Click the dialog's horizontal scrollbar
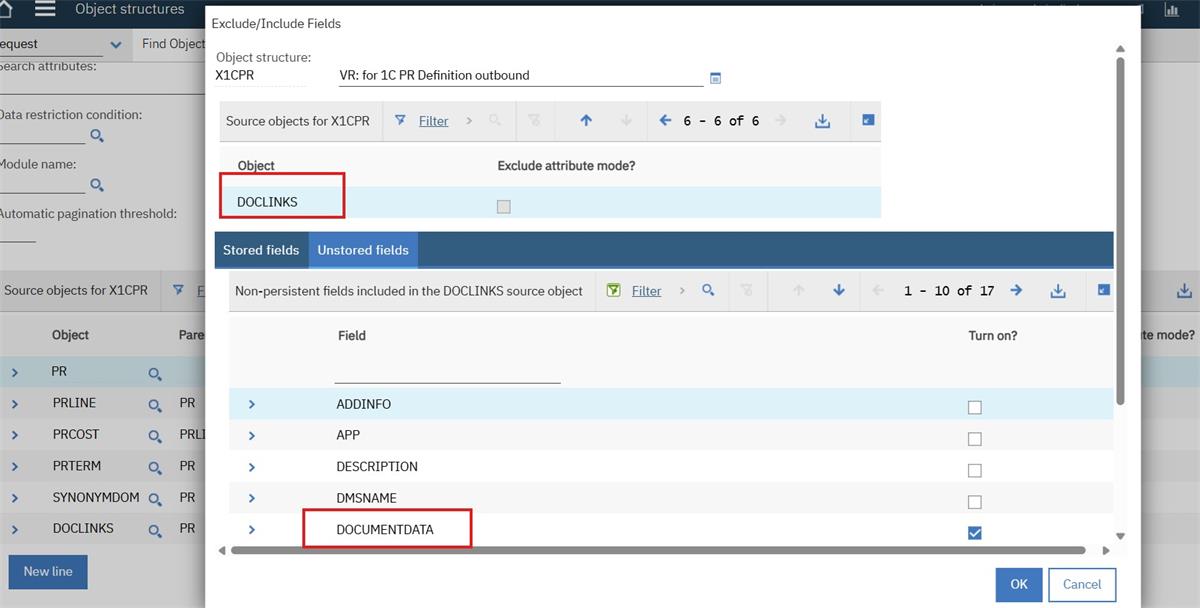This screenshot has height=608, width=1200. (658, 550)
